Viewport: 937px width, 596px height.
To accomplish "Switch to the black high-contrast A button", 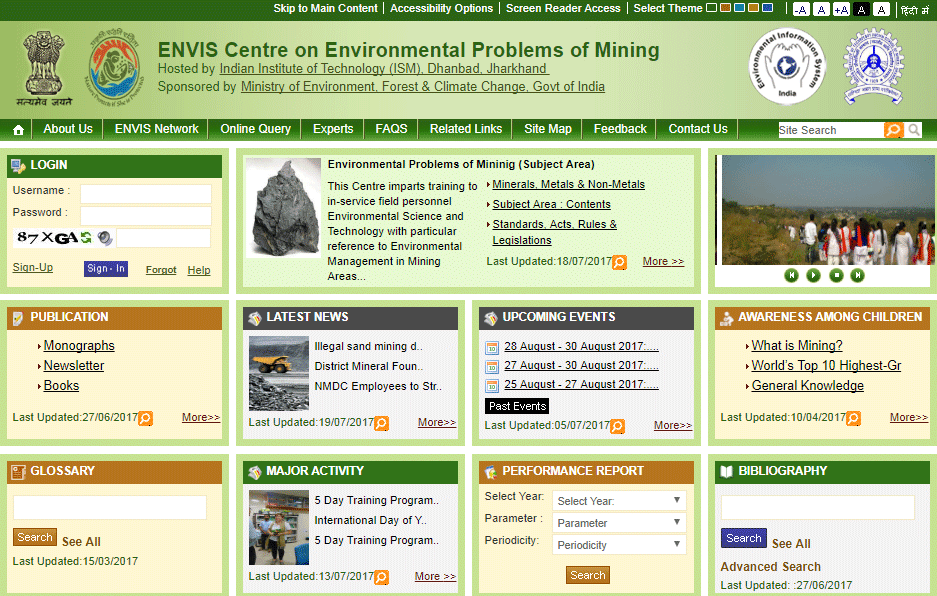I will tap(861, 9).
